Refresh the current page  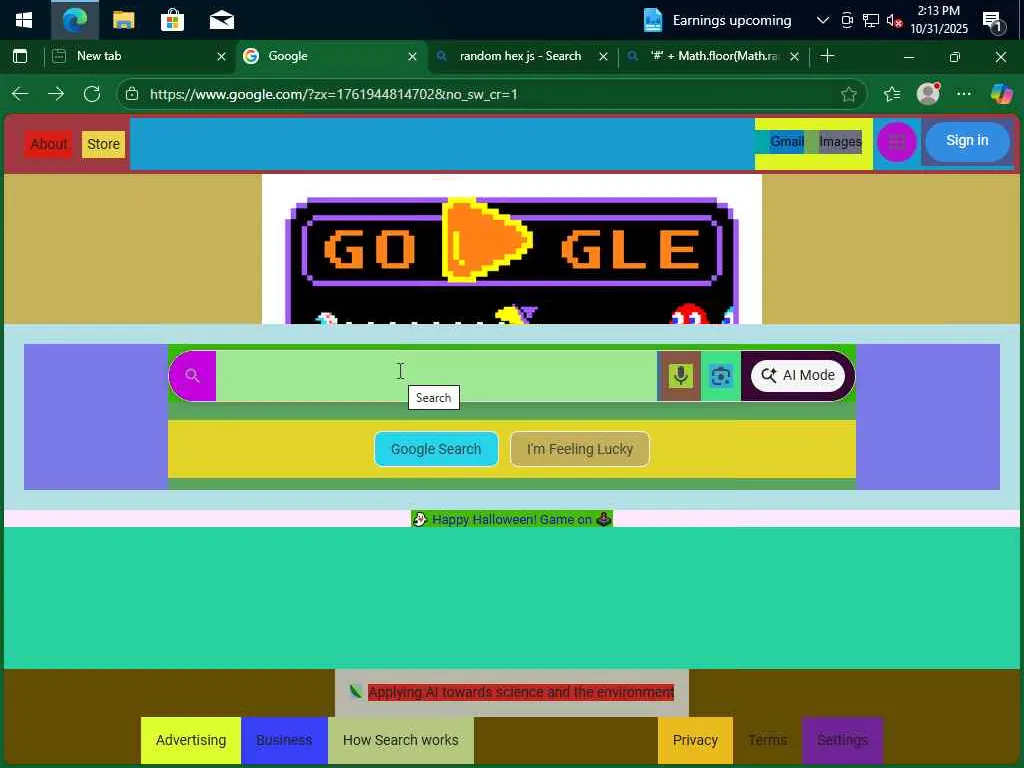point(92,94)
